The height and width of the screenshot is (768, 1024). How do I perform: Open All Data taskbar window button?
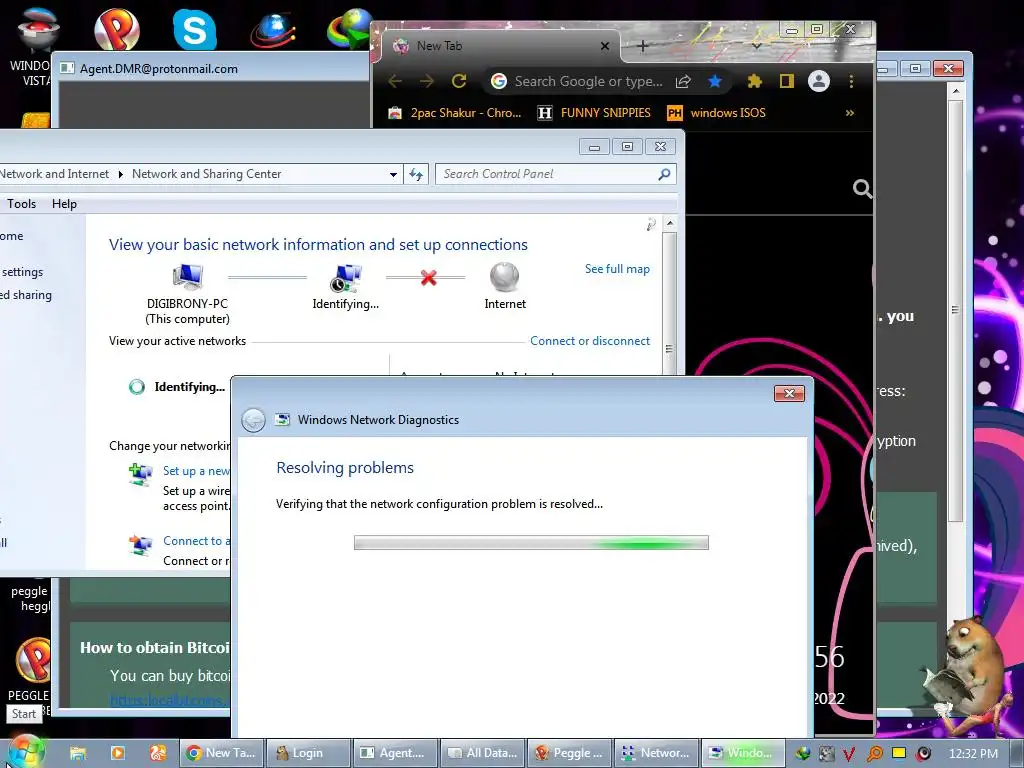(x=483, y=753)
